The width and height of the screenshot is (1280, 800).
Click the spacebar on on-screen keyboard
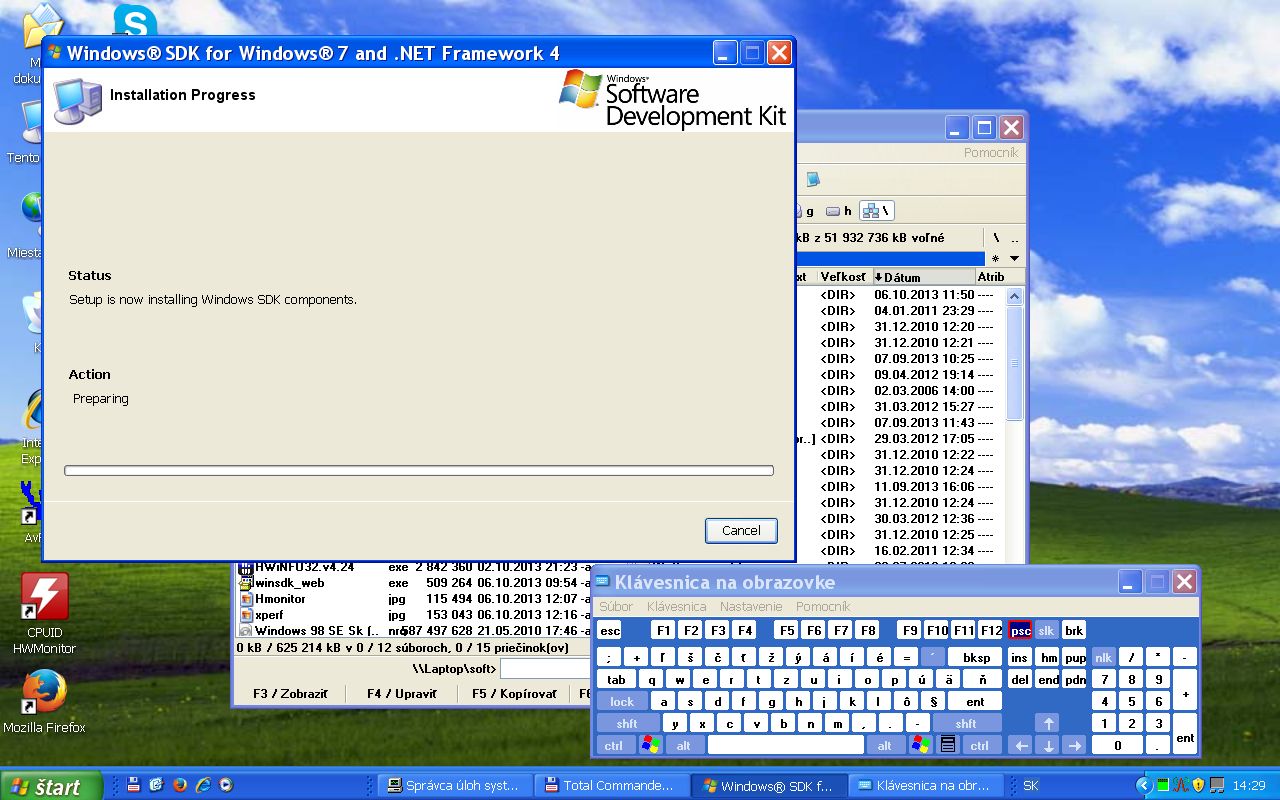(786, 745)
